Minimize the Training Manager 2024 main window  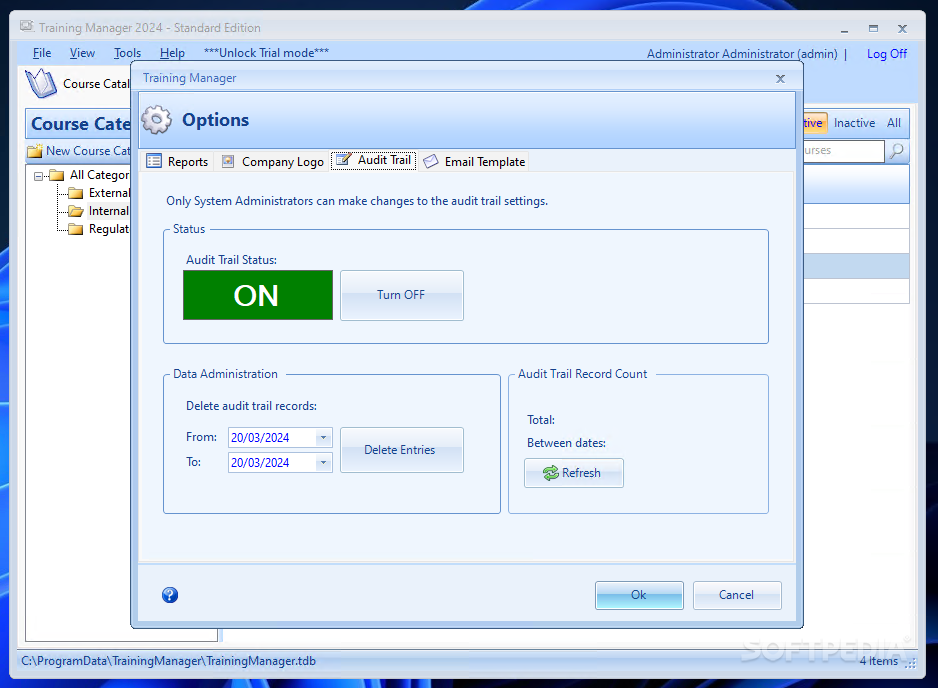coord(844,29)
